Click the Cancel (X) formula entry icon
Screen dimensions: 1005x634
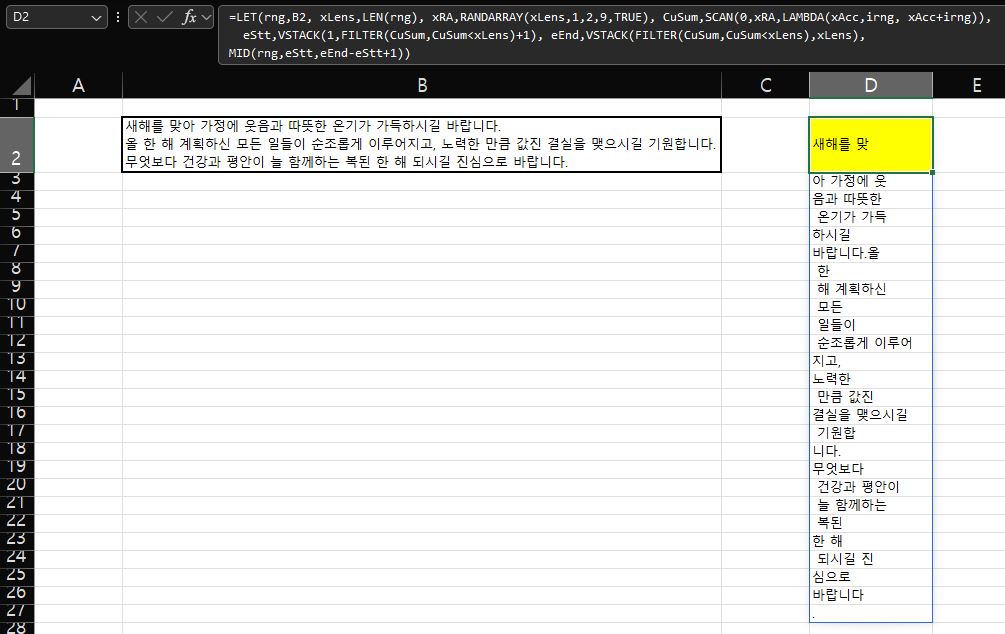tap(143, 17)
